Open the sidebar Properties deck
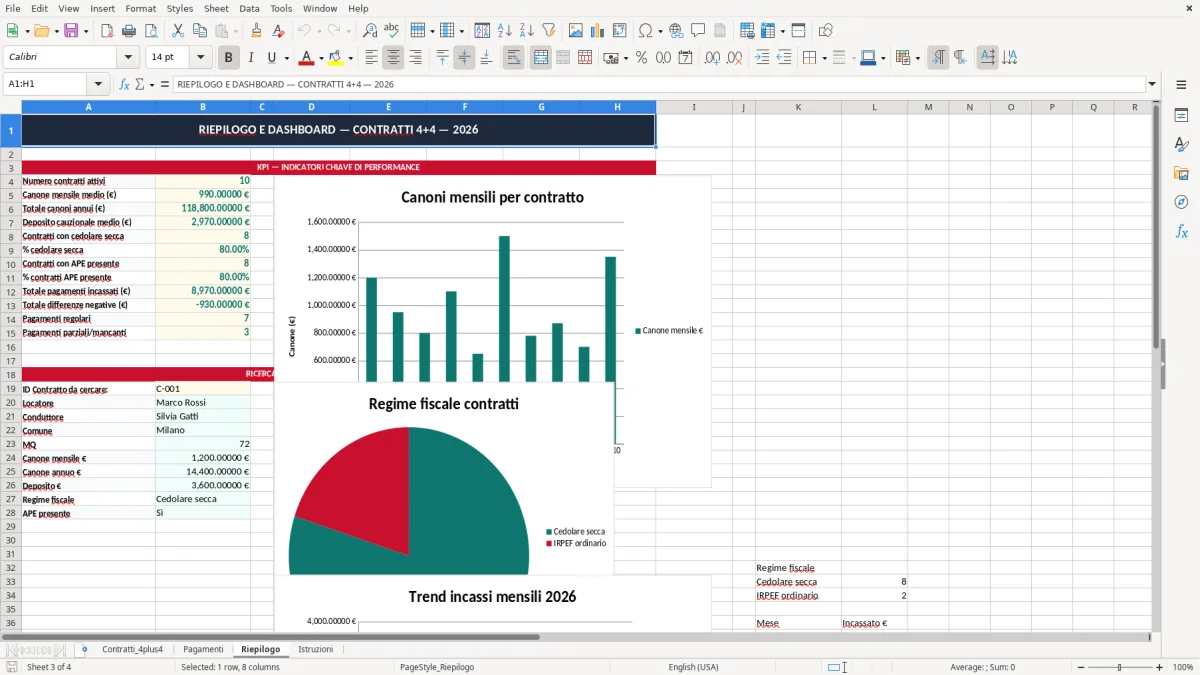1200x675 pixels. (1181, 115)
